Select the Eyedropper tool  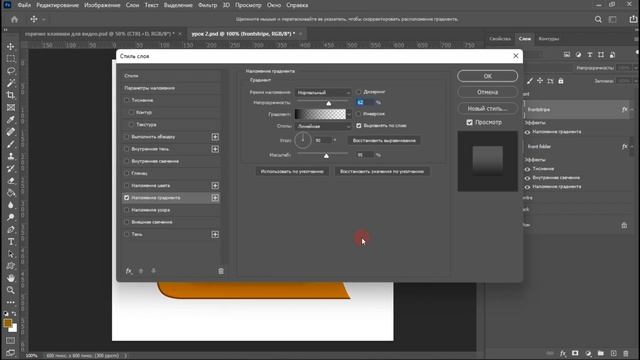[11, 120]
